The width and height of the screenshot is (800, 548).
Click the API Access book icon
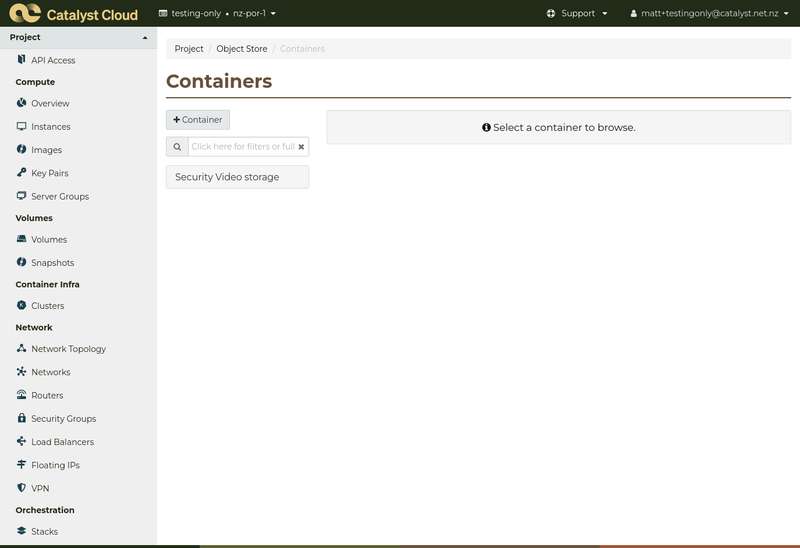[21, 60]
